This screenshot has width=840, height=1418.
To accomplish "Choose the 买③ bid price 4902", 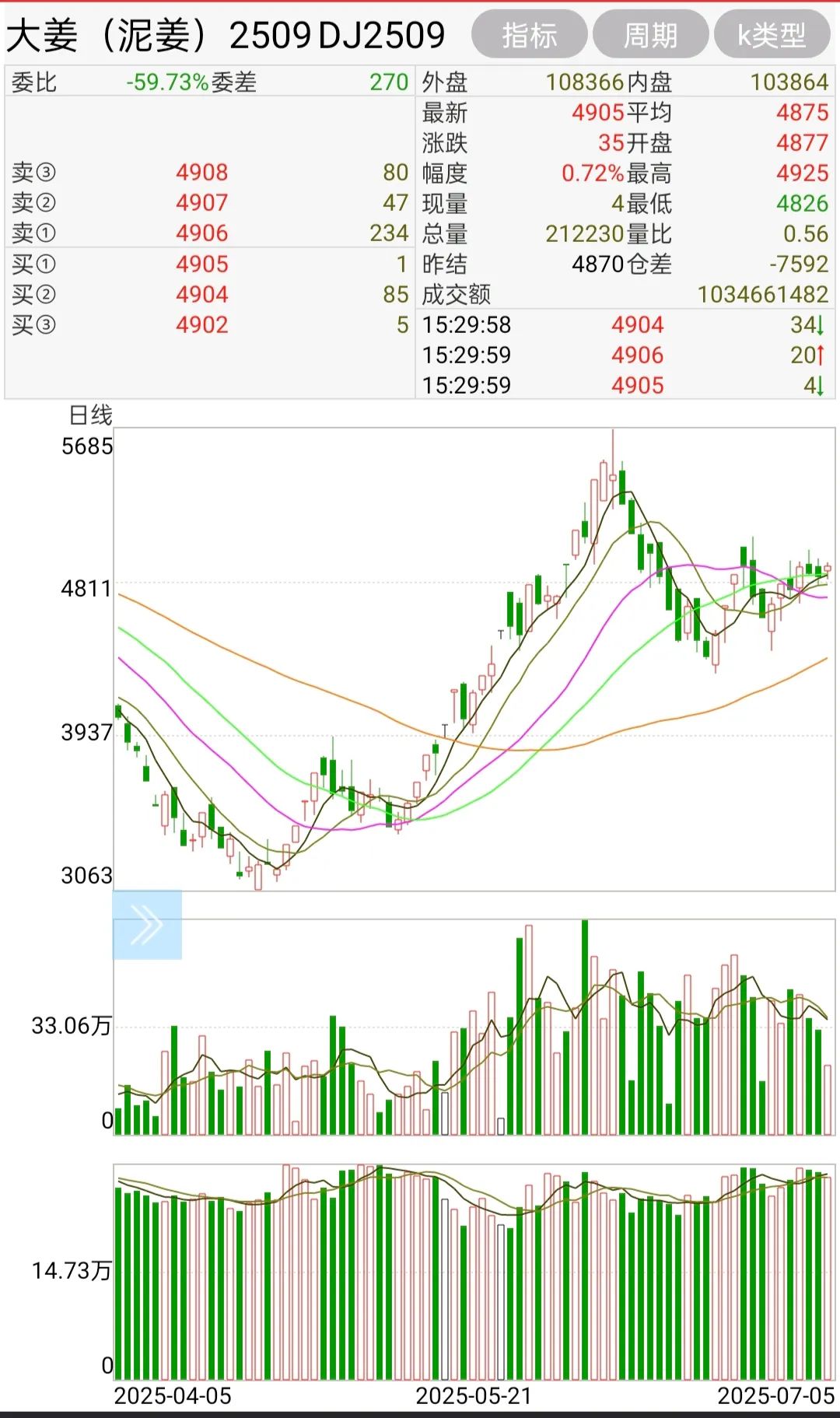I will [x=202, y=325].
